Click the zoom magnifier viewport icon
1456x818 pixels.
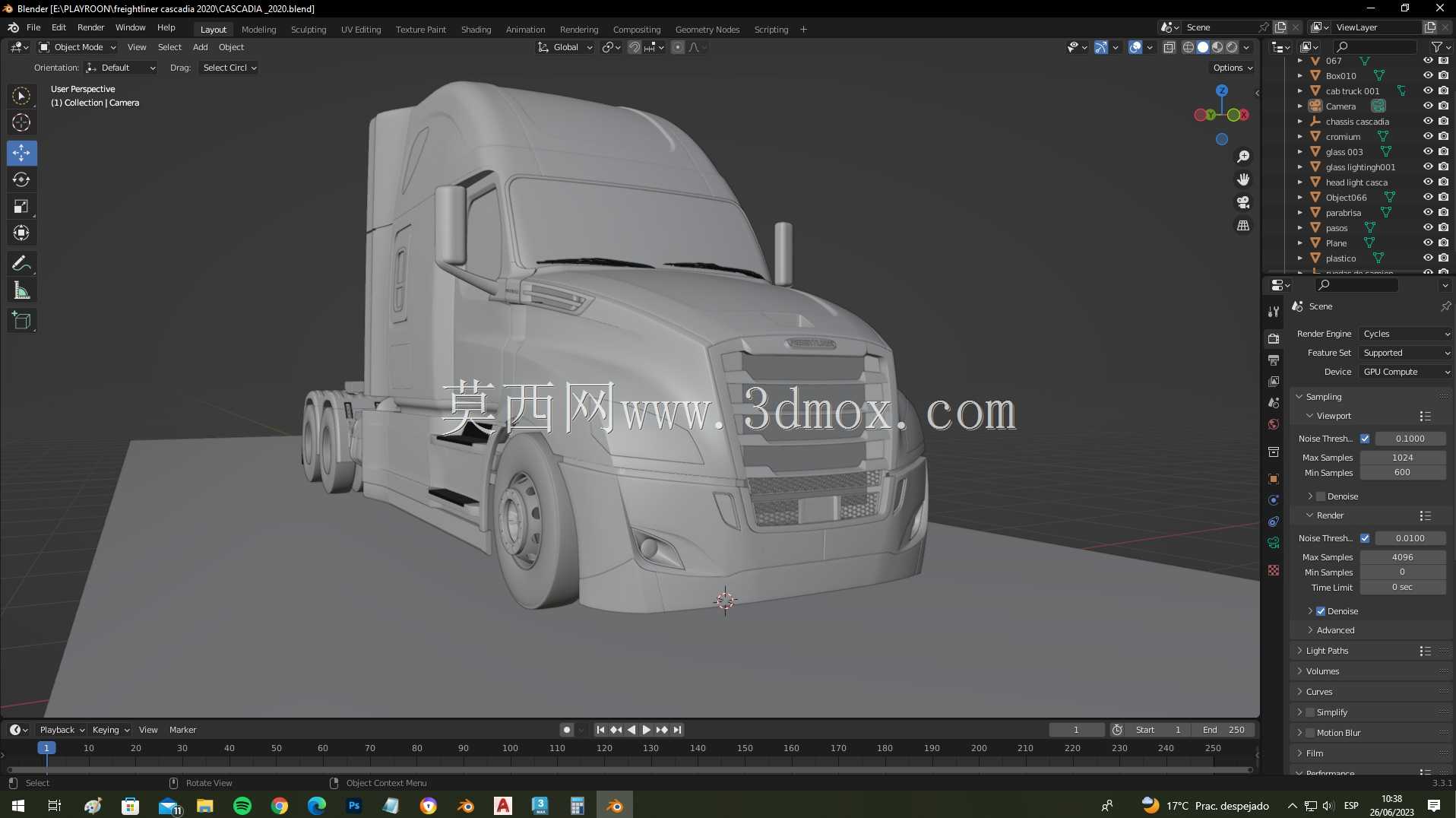point(1243,157)
